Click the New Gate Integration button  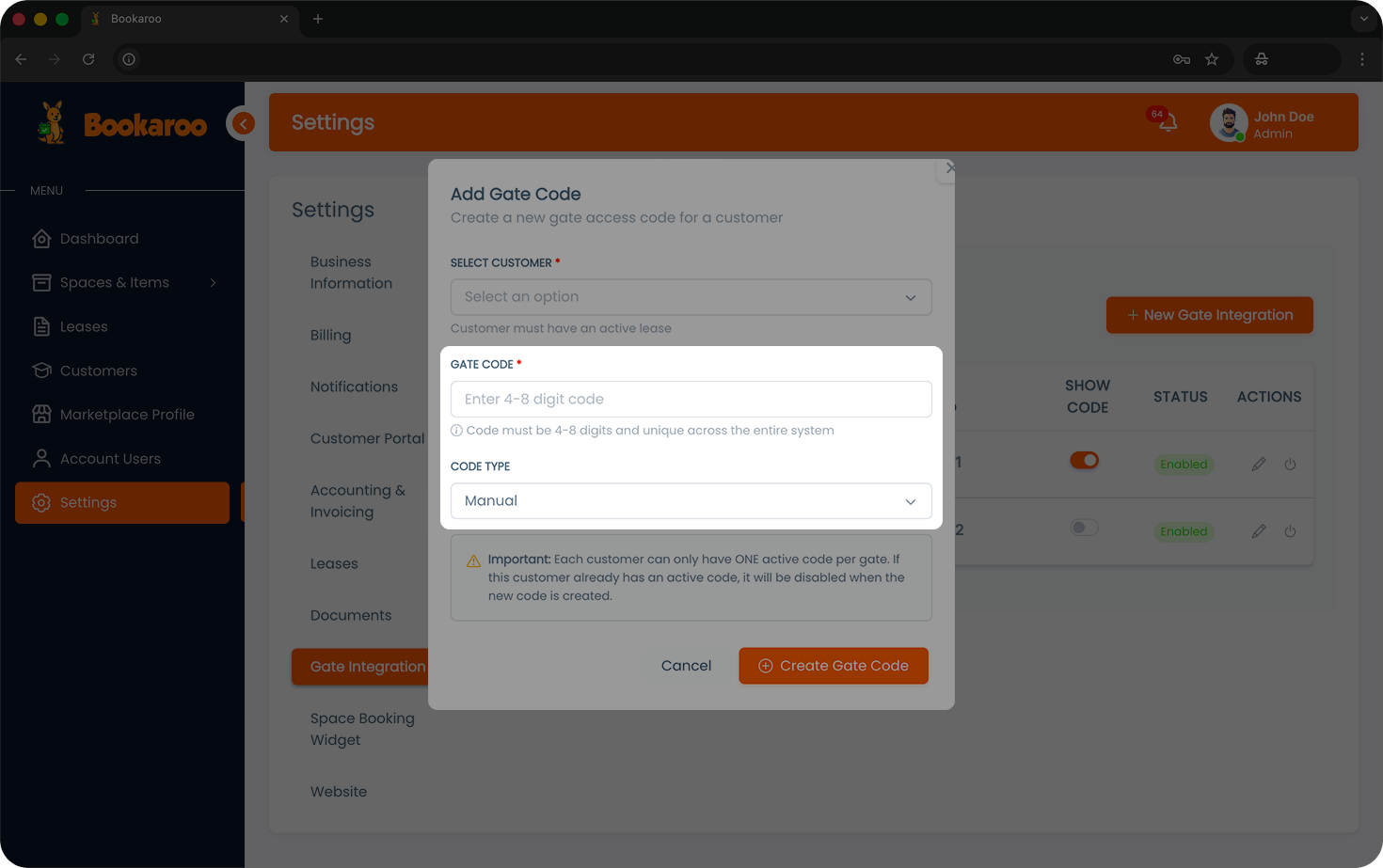coord(1209,315)
